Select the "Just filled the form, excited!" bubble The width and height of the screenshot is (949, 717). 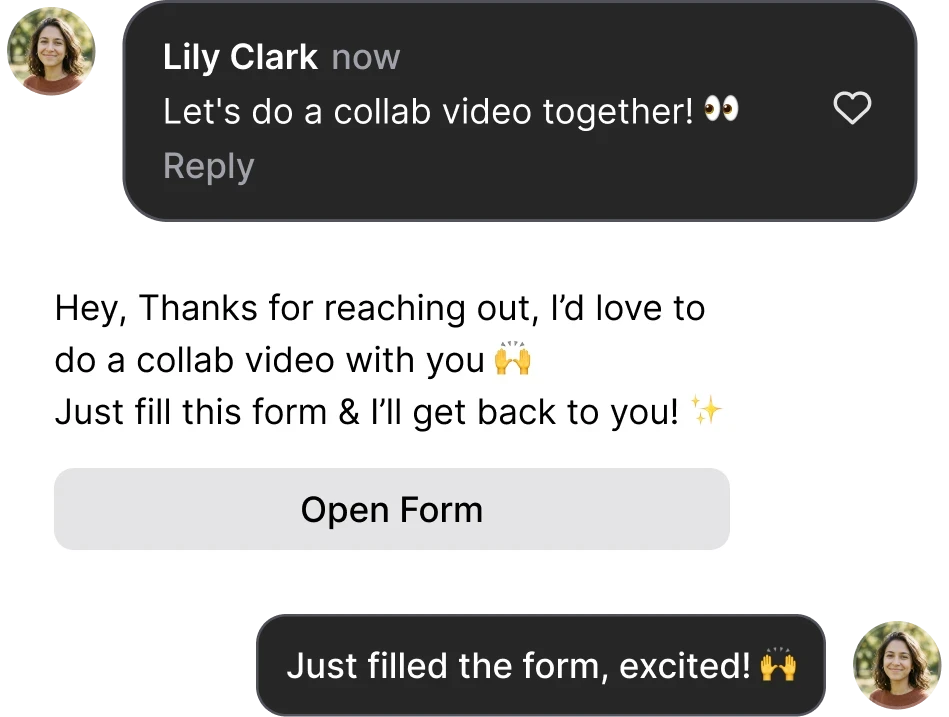(x=540, y=665)
